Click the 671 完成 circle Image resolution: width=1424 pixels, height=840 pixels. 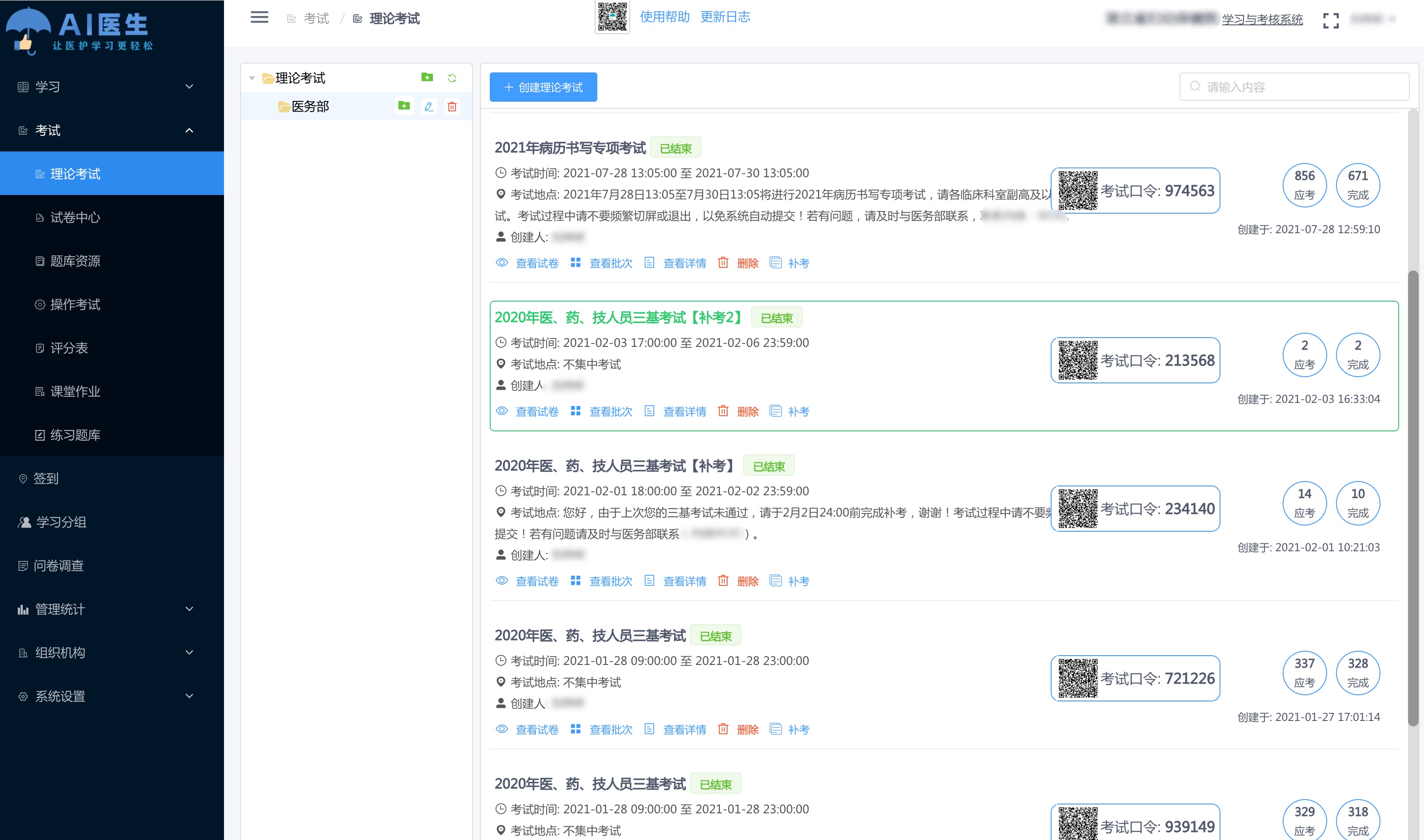coord(1358,185)
